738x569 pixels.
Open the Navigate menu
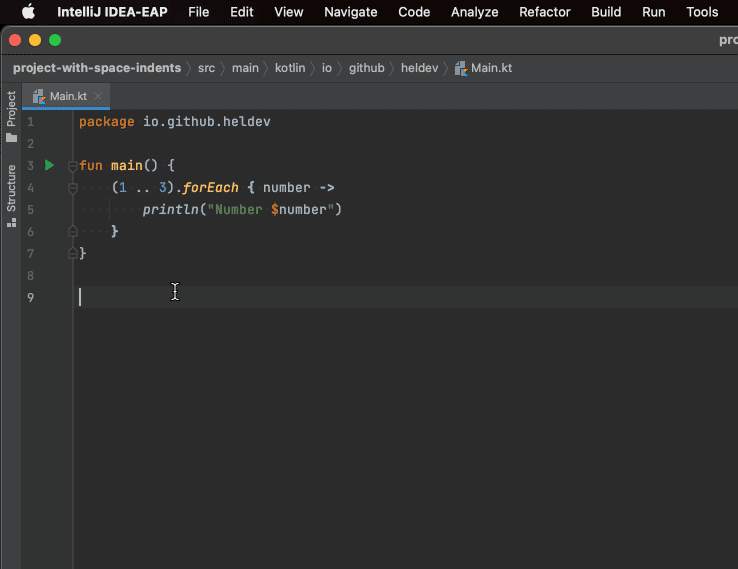coord(351,12)
